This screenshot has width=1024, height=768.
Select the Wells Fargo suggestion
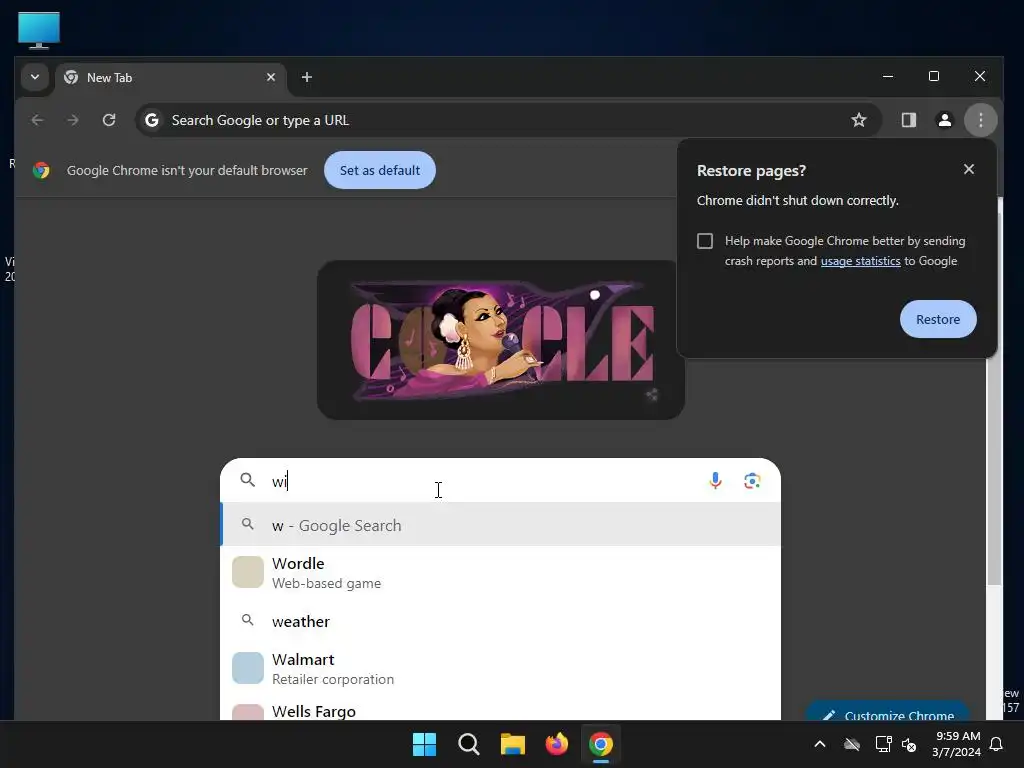(500, 709)
